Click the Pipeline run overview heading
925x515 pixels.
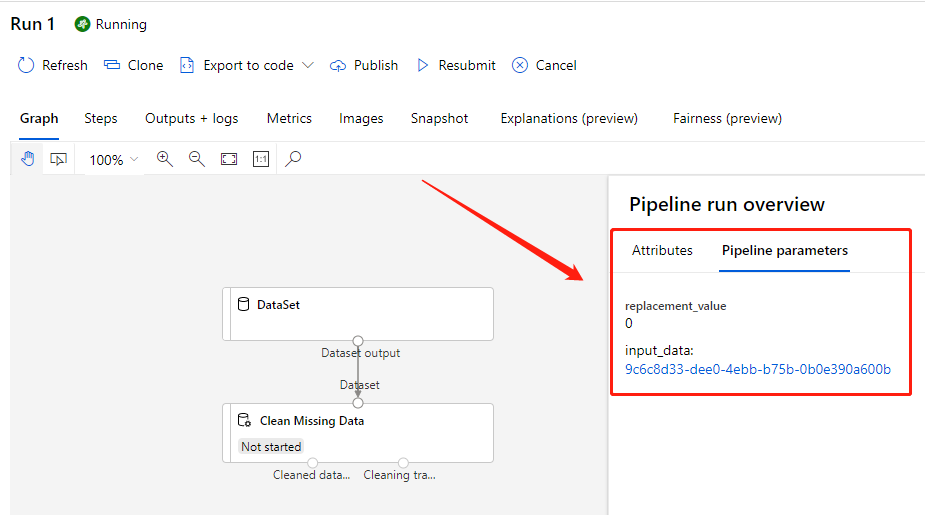click(x=727, y=204)
